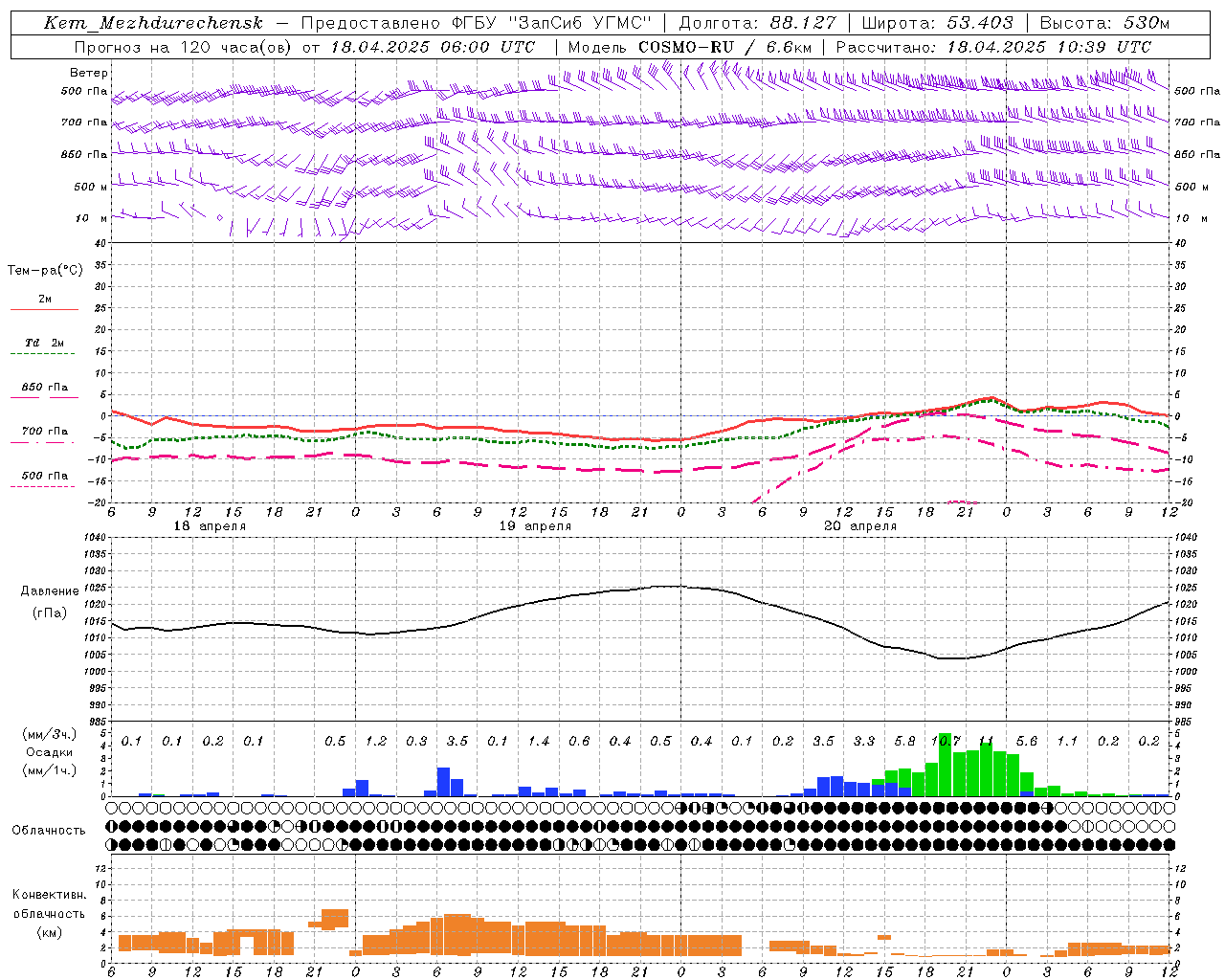Click the date label 18 апреля
Screen dimensions: 1225x980
coord(210,526)
